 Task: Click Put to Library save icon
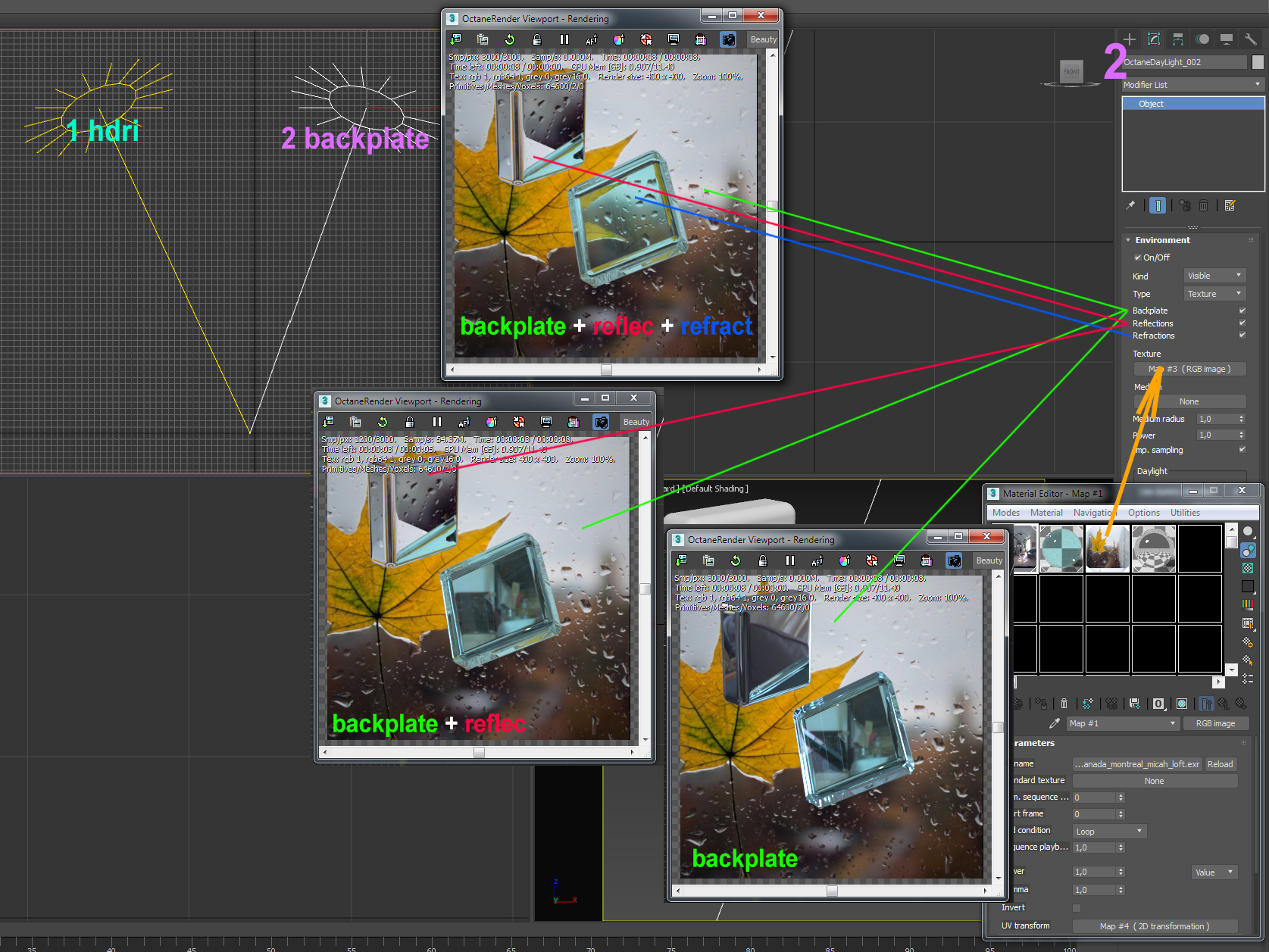1134,704
